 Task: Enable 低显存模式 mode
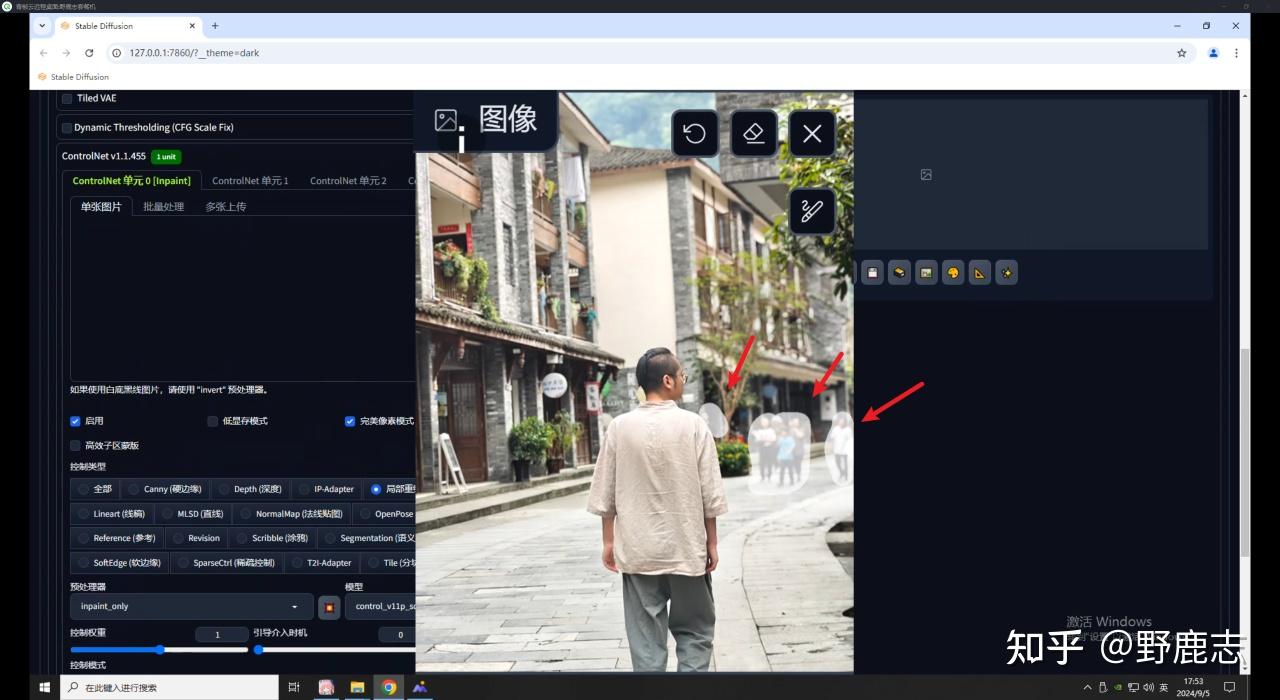(212, 421)
